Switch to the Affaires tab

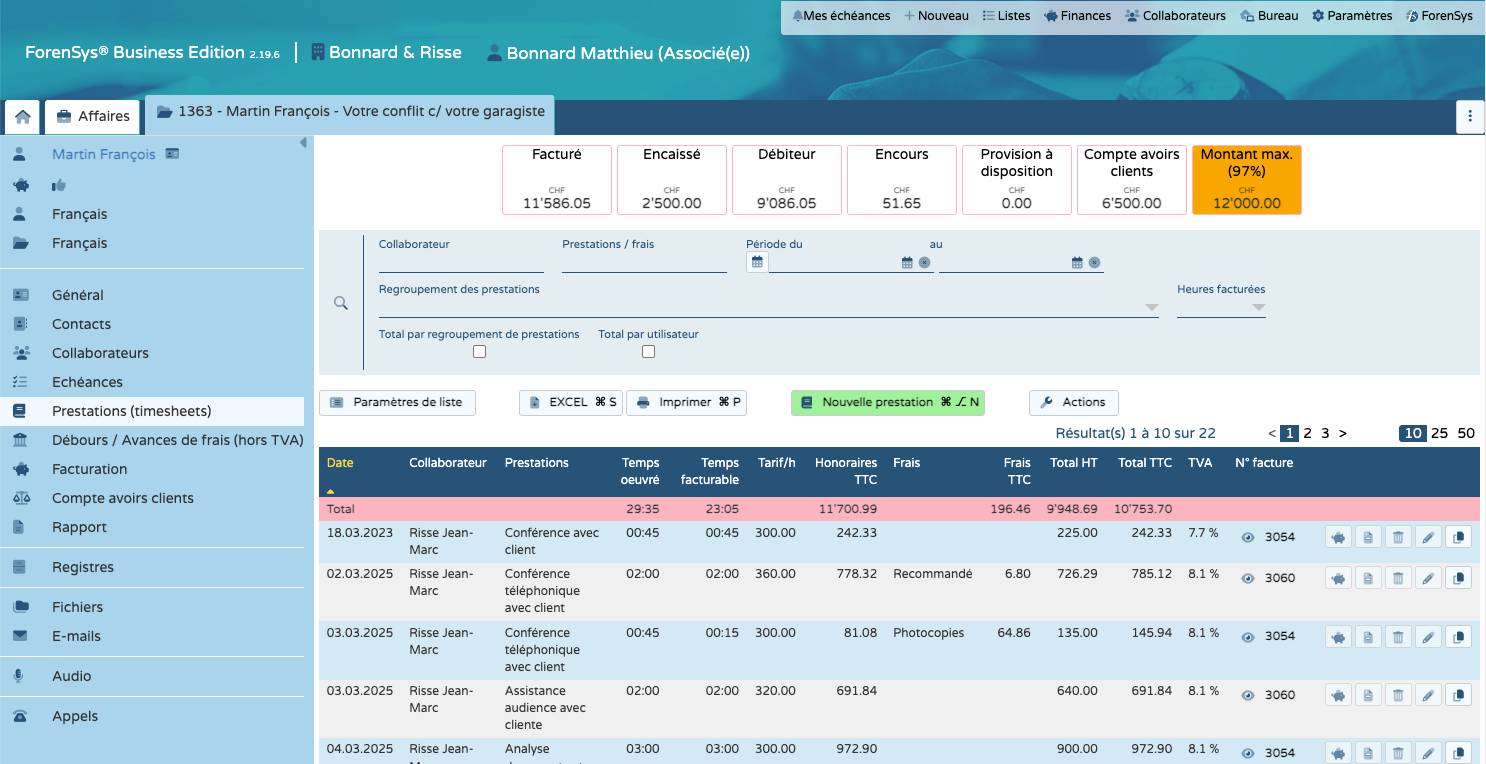(x=93, y=116)
